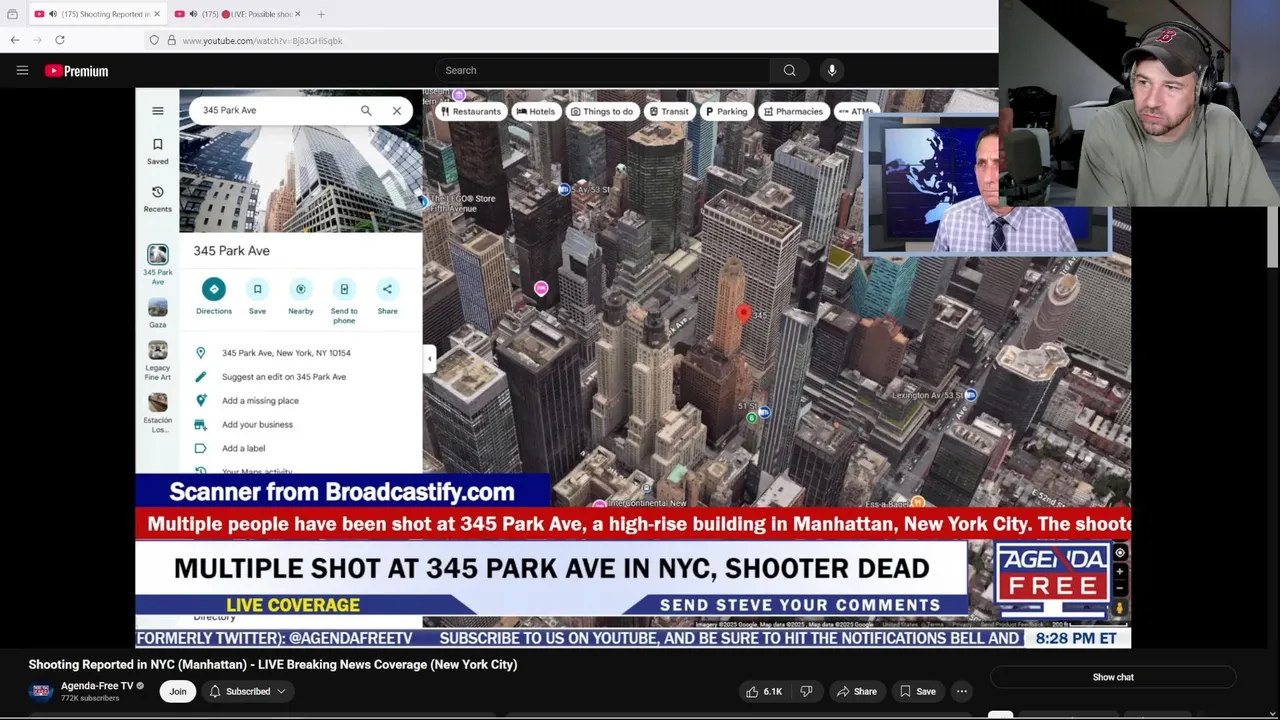Click the red 345 location pin
The height and width of the screenshot is (720, 1280).
[x=743, y=315]
